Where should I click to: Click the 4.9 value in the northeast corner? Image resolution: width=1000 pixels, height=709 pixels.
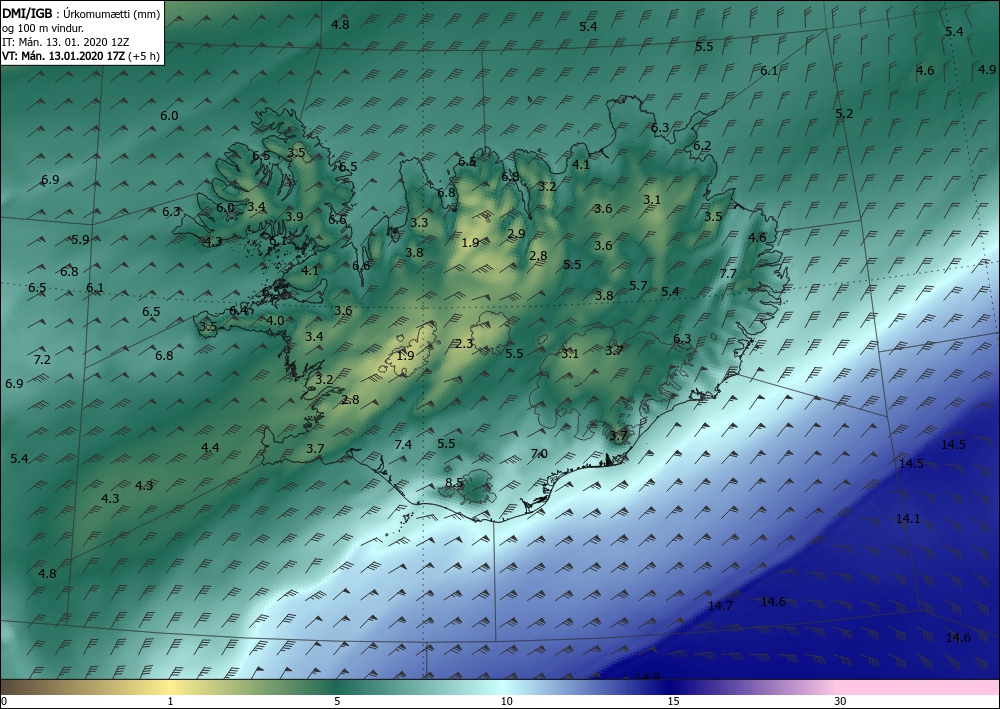coord(987,69)
